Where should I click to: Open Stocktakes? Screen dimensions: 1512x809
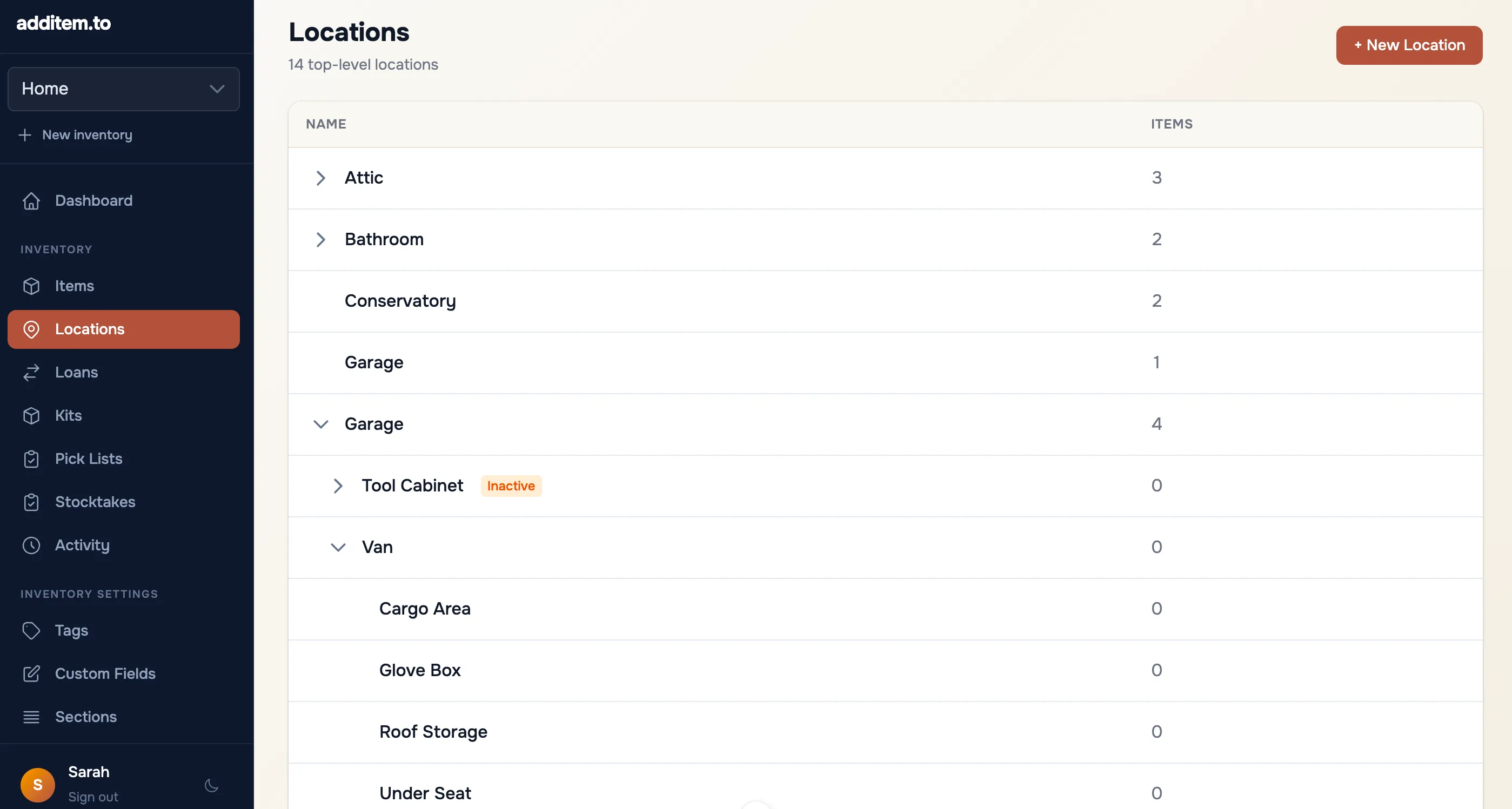click(x=124, y=502)
